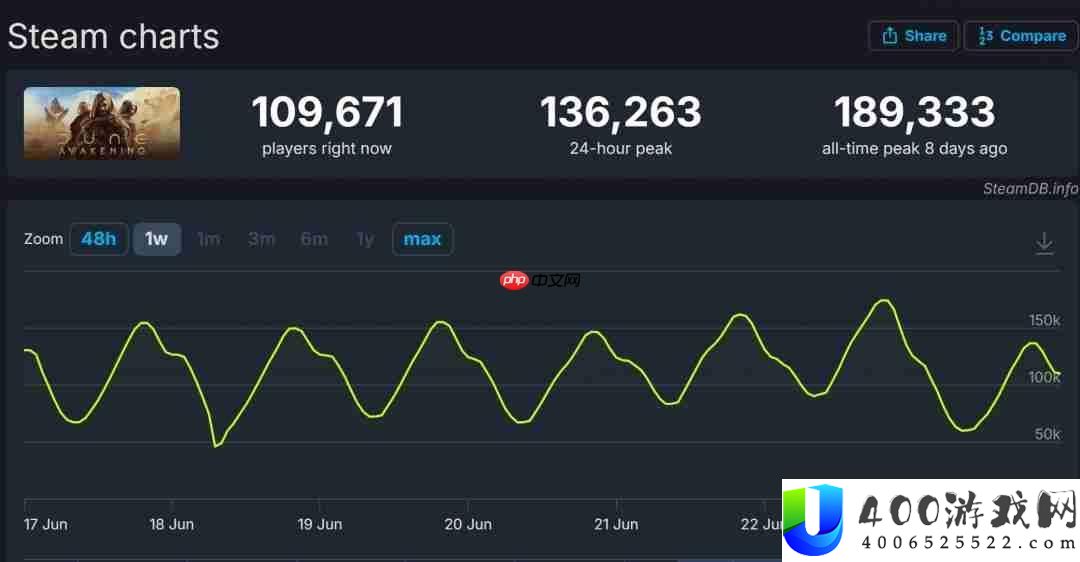The height and width of the screenshot is (562, 1080).
Task: Open the Dune Awakening game thumbnail
Action: click(x=102, y=123)
